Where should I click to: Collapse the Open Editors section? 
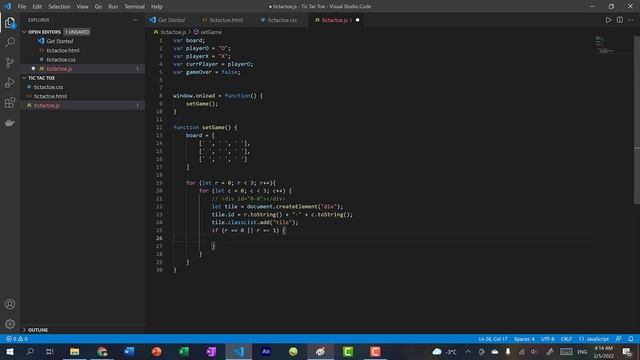pyautogui.click(x=44, y=32)
